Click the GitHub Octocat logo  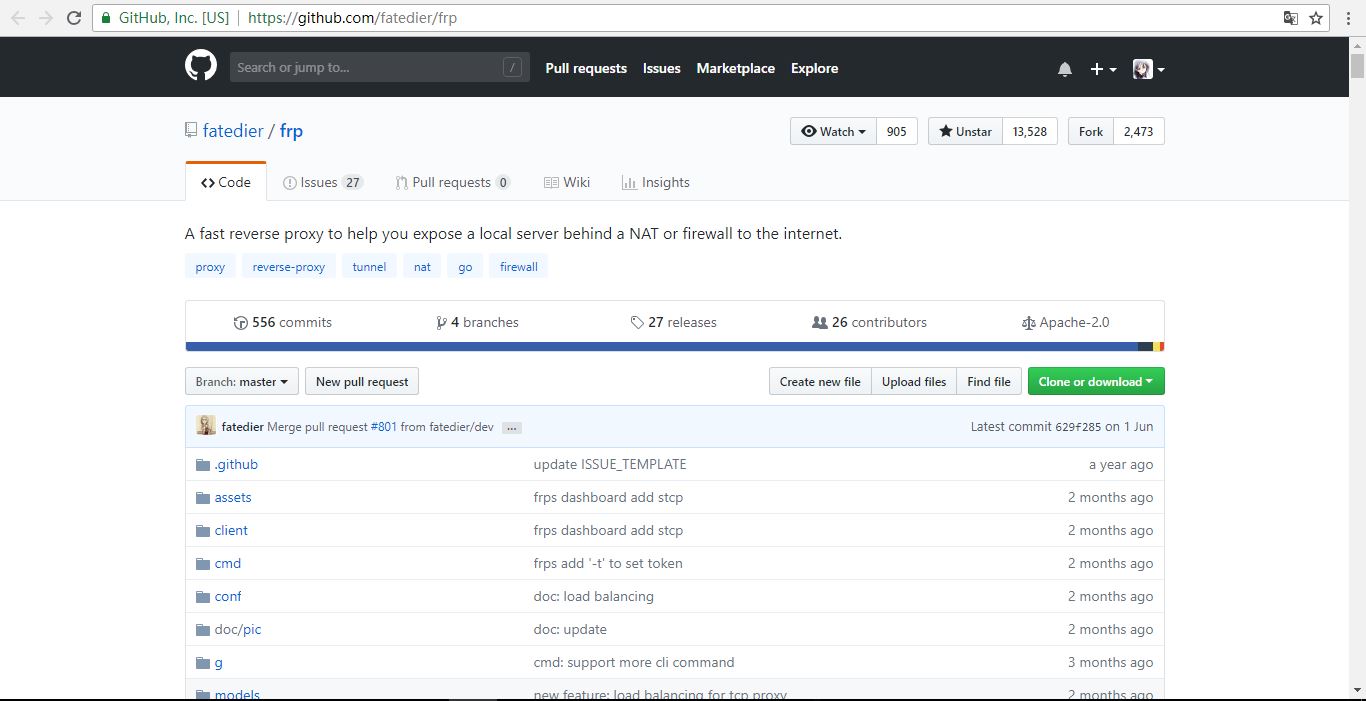tap(201, 67)
